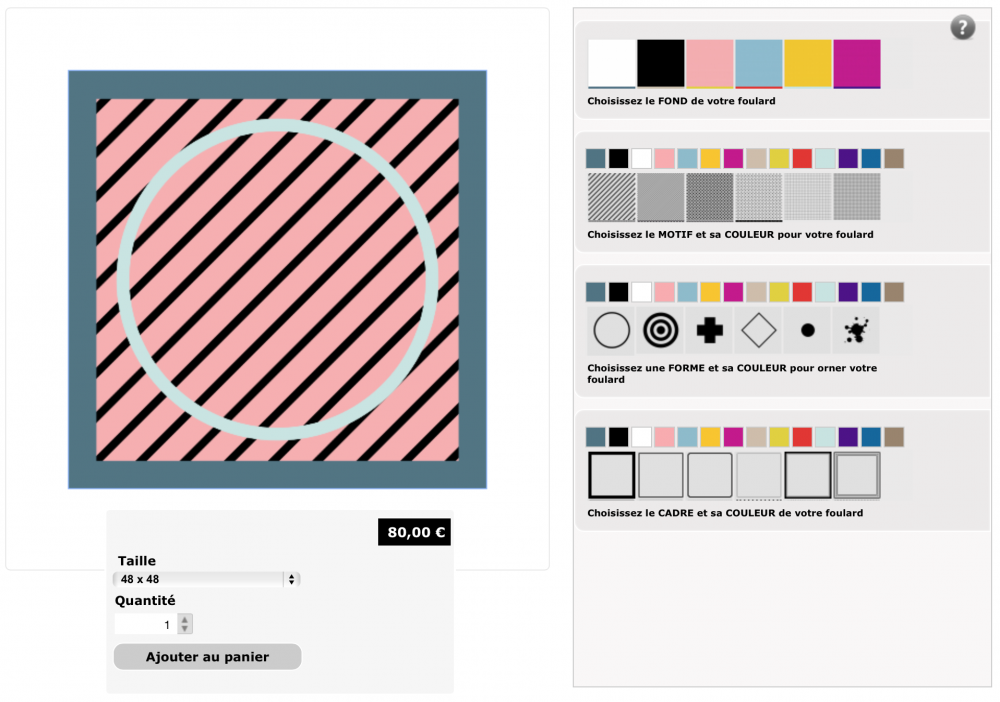
Task: Click the scarf preview image
Action: click(x=277, y=279)
